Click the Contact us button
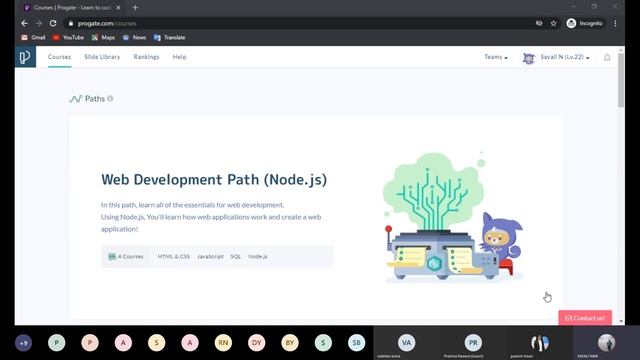640x360 pixels. 585,318
